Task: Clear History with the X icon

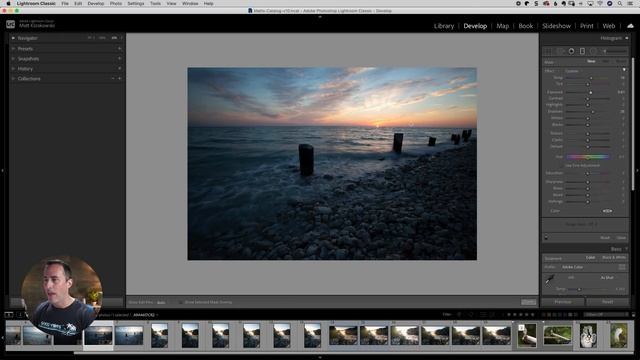Action: pyautogui.click(x=120, y=69)
